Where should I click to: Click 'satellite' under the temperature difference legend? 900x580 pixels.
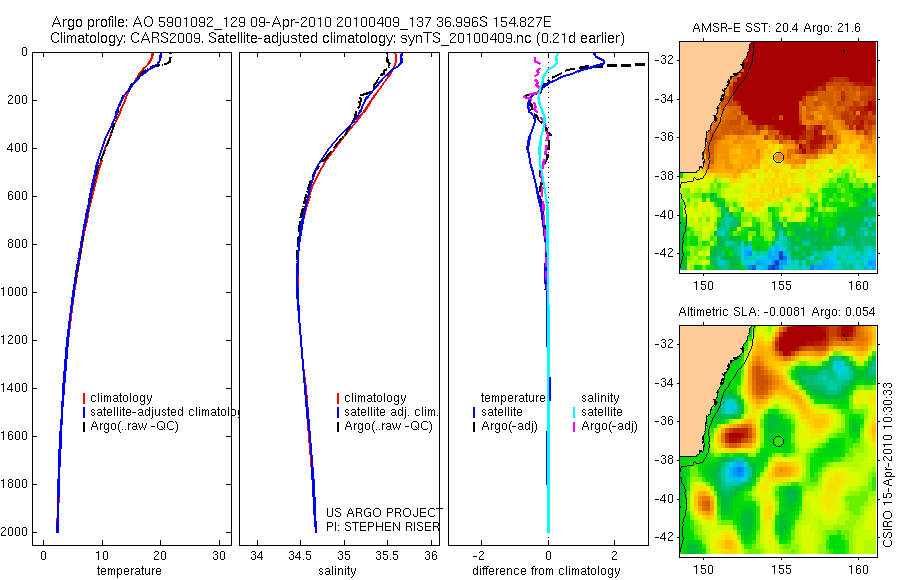tap(502, 412)
